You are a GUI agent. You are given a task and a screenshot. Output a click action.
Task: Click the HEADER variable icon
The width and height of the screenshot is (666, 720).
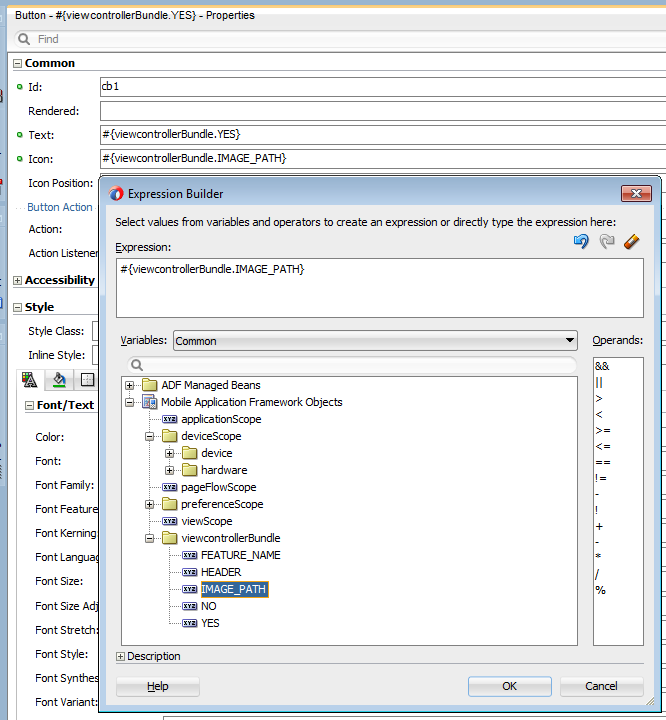(x=189, y=572)
